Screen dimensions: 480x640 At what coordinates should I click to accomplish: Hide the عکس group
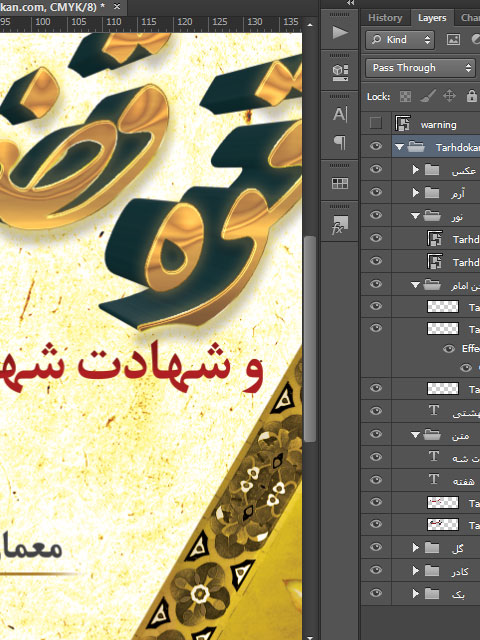(x=376, y=169)
